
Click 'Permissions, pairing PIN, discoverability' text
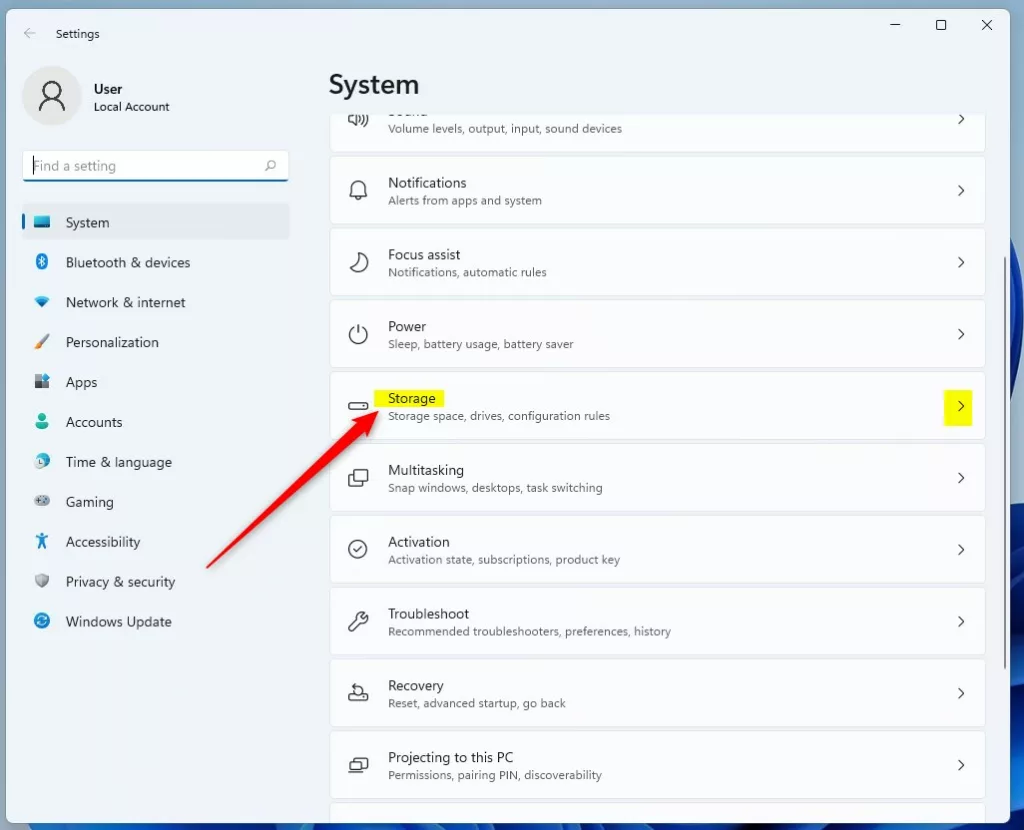[495, 775]
